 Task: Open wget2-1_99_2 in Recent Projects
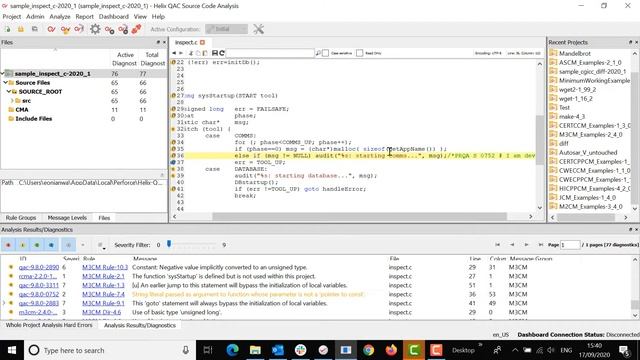pyautogui.click(x=577, y=89)
